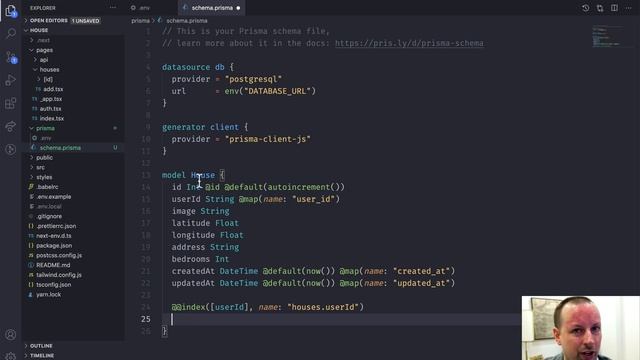
Task: Open tsconfig.json file
Action: pos(53,285)
